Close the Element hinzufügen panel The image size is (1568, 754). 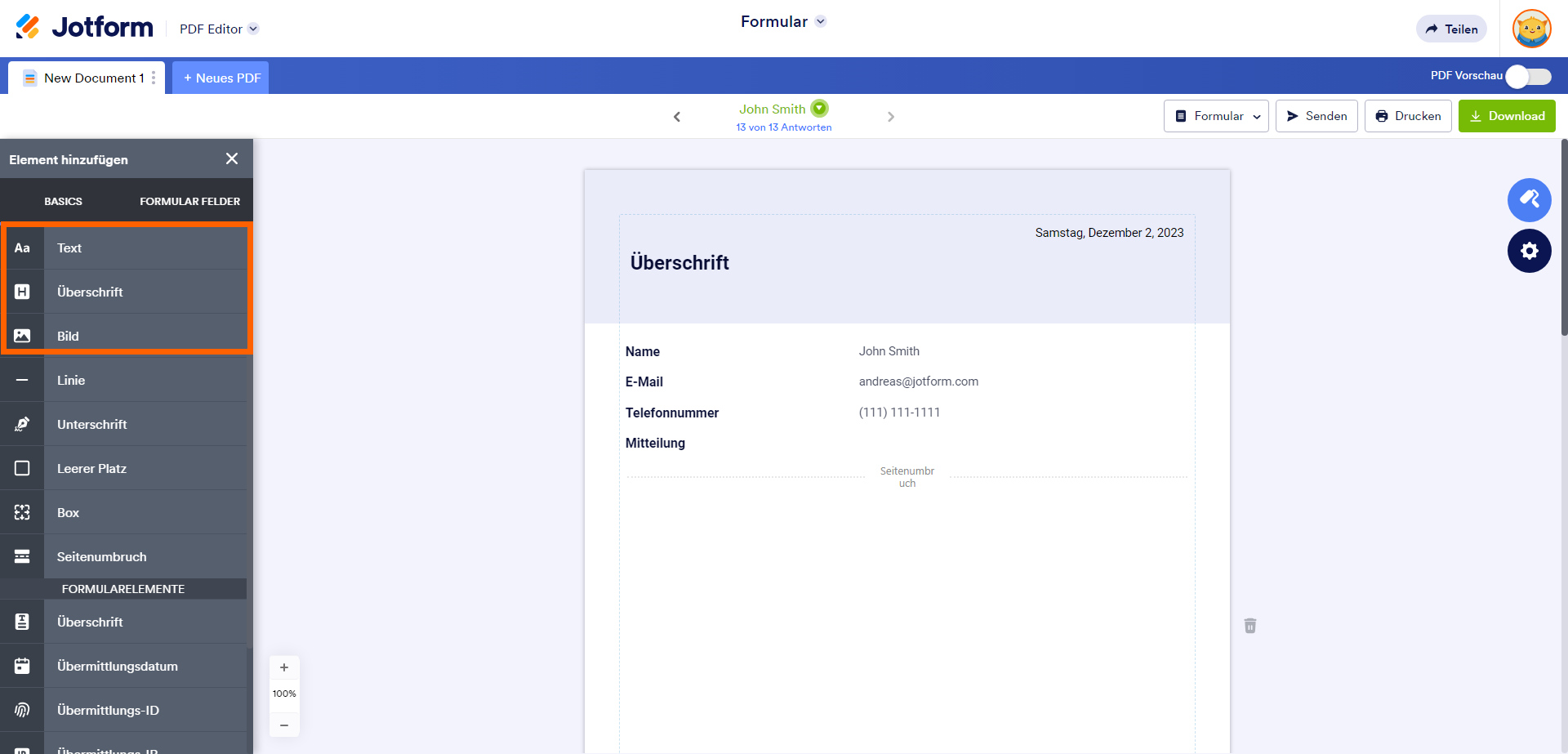click(232, 159)
